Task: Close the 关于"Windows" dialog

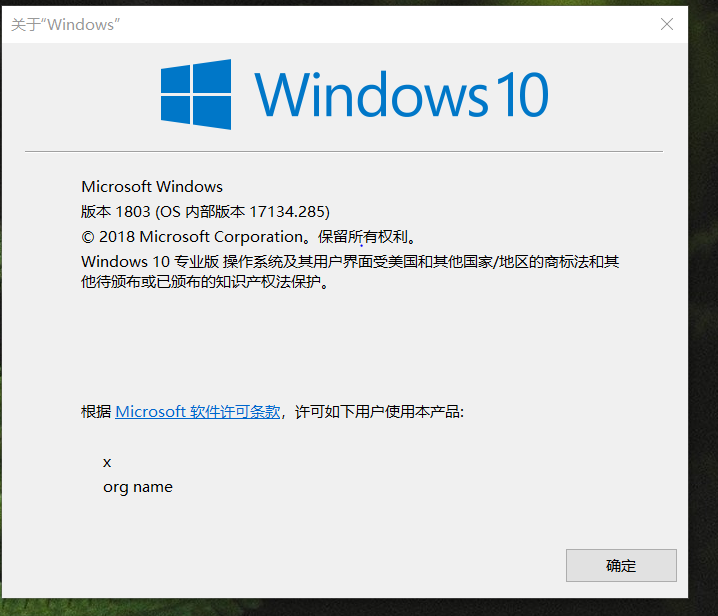Action: [x=667, y=24]
